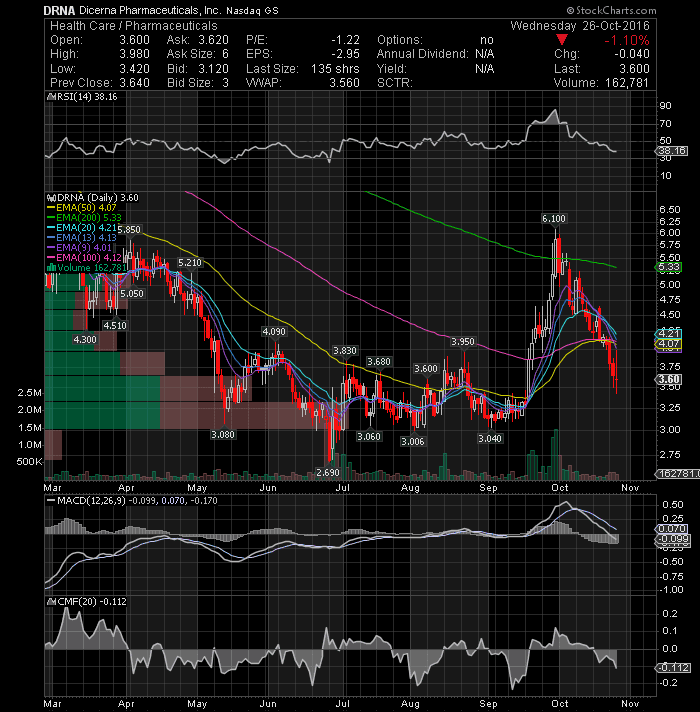Click the date Wednesday 26-Oct-2016
Viewport: 700px width, 712px height.
click(x=580, y=26)
